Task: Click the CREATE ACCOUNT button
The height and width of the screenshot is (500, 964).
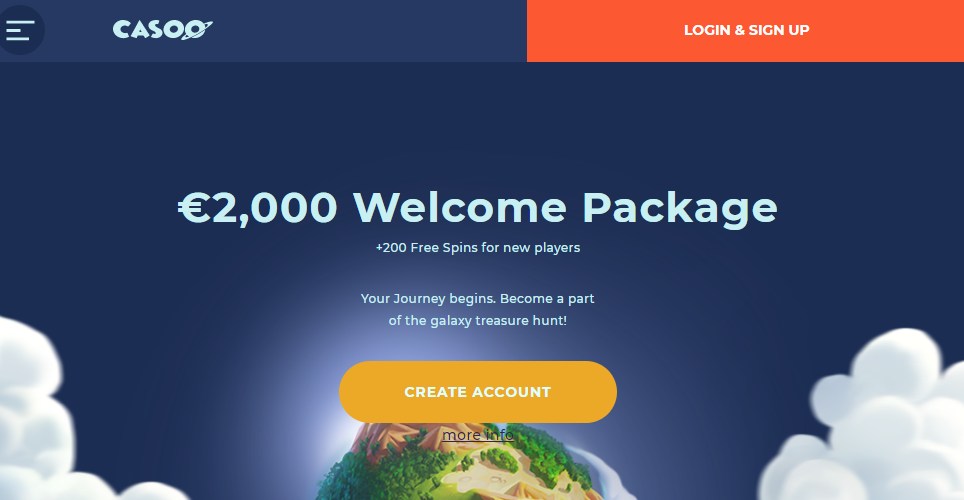Action: (x=478, y=392)
